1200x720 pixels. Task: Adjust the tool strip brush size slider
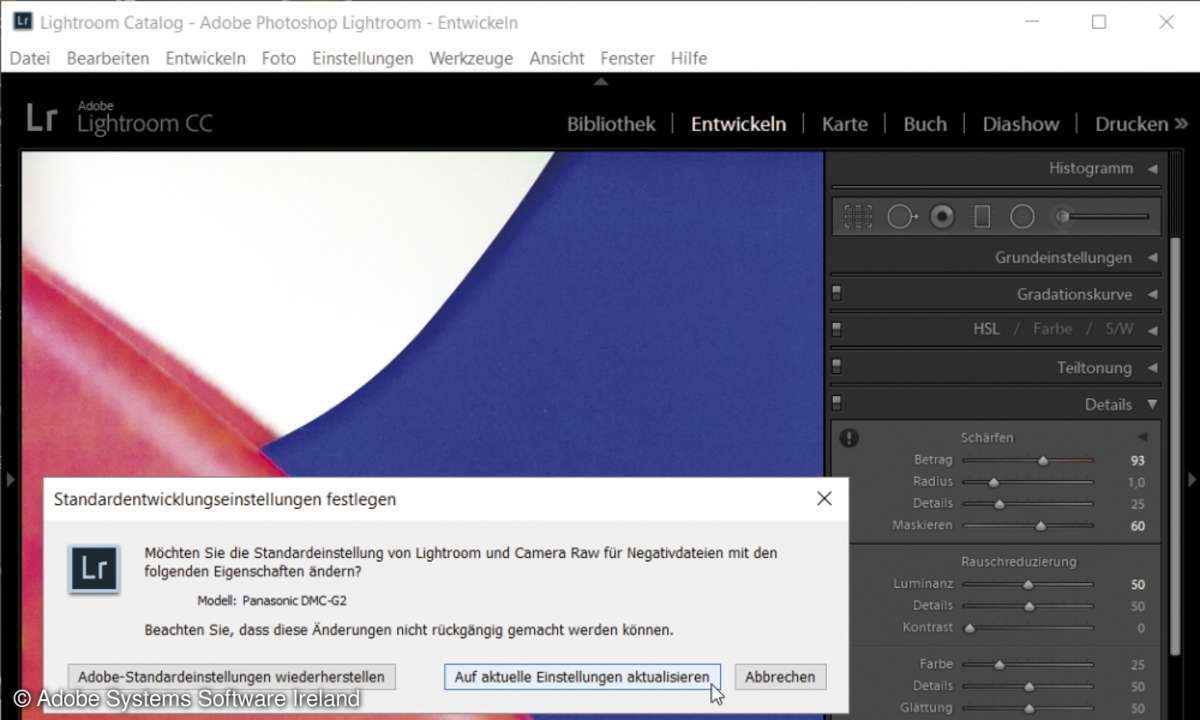click(x=1105, y=216)
